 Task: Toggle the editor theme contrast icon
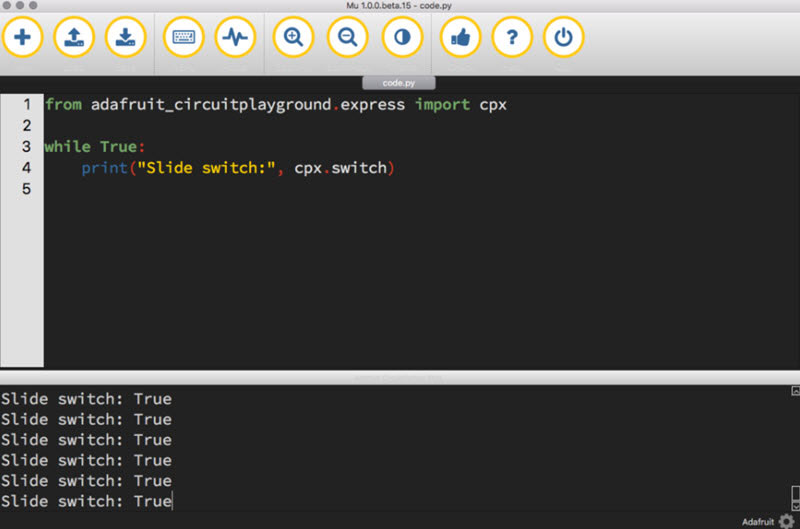pyautogui.click(x=402, y=38)
